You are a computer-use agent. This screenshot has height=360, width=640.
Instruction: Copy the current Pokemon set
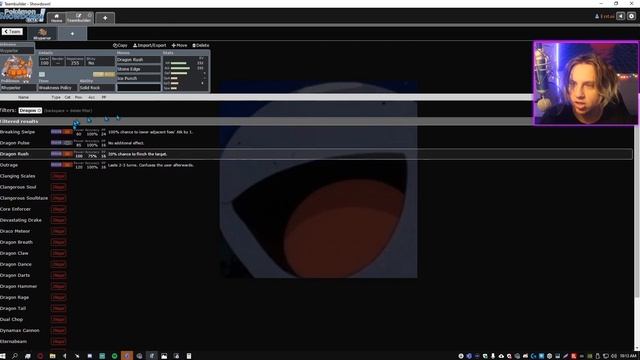[x=120, y=45]
